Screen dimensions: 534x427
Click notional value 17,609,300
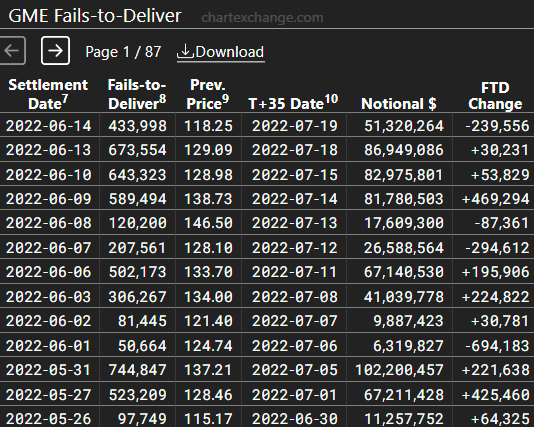[x=404, y=223]
